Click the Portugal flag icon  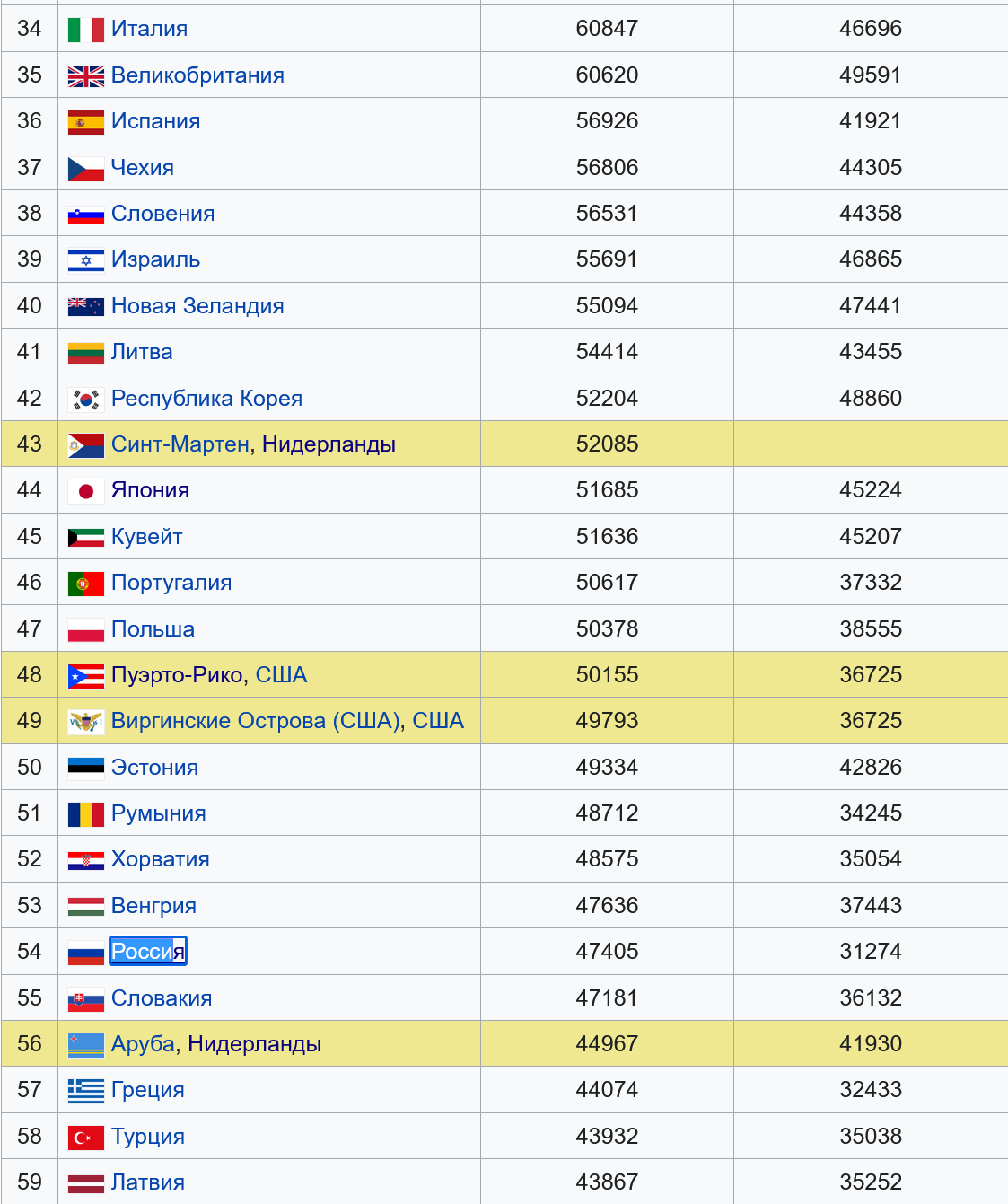85,584
